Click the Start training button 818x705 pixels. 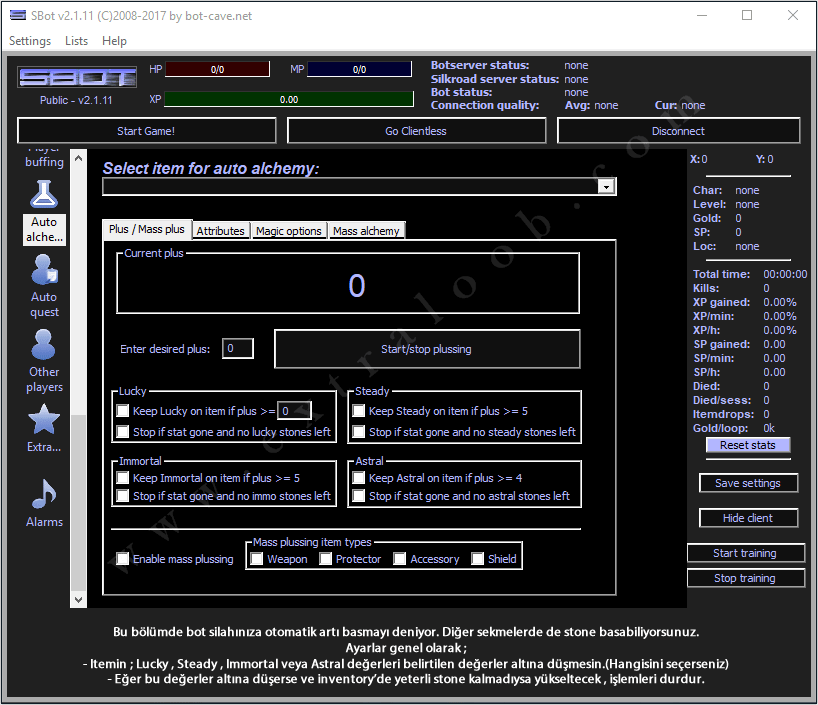pyautogui.click(x=745, y=553)
